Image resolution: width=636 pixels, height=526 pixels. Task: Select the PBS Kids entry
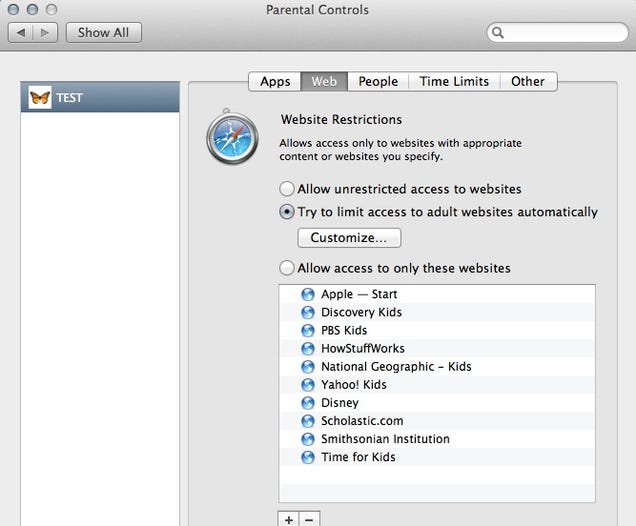(437, 331)
